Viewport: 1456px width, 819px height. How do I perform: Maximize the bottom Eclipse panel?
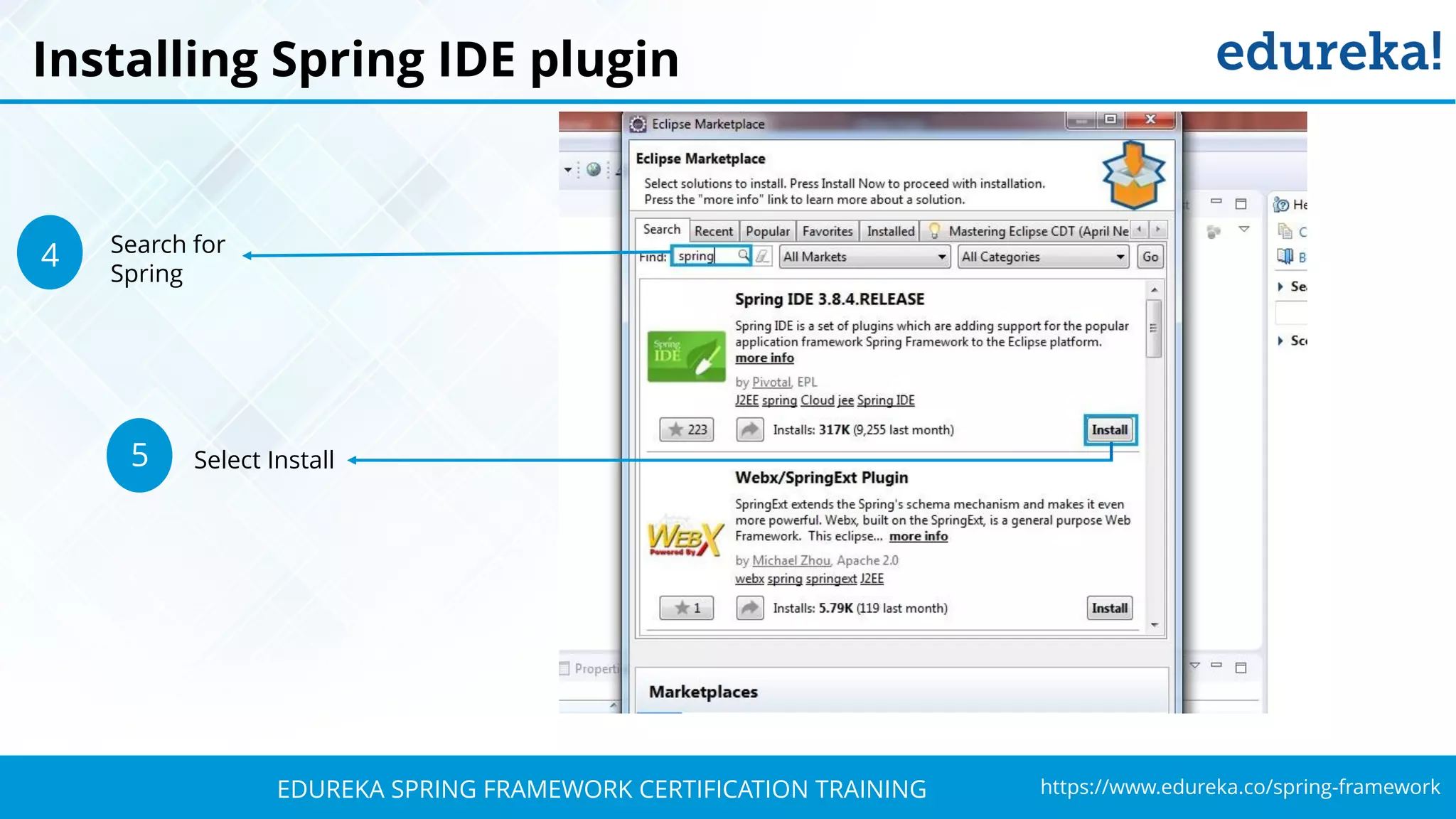(x=1241, y=668)
